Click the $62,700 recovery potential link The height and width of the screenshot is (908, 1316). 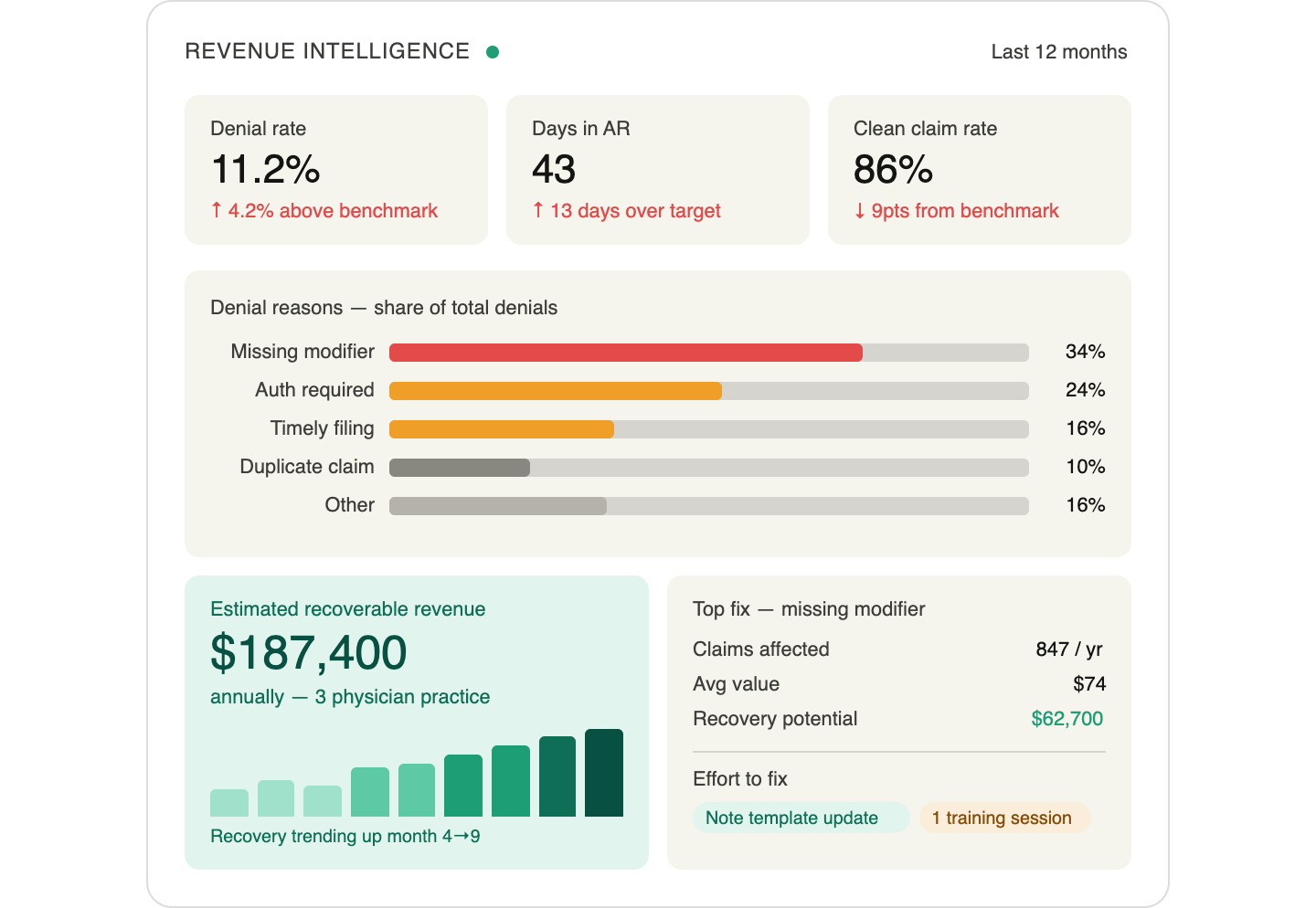point(1067,719)
